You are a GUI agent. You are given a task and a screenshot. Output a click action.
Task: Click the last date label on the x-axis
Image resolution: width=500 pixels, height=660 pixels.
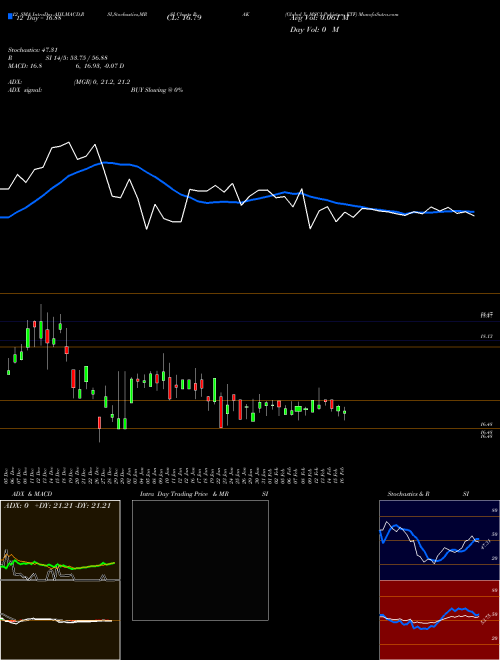(344, 475)
